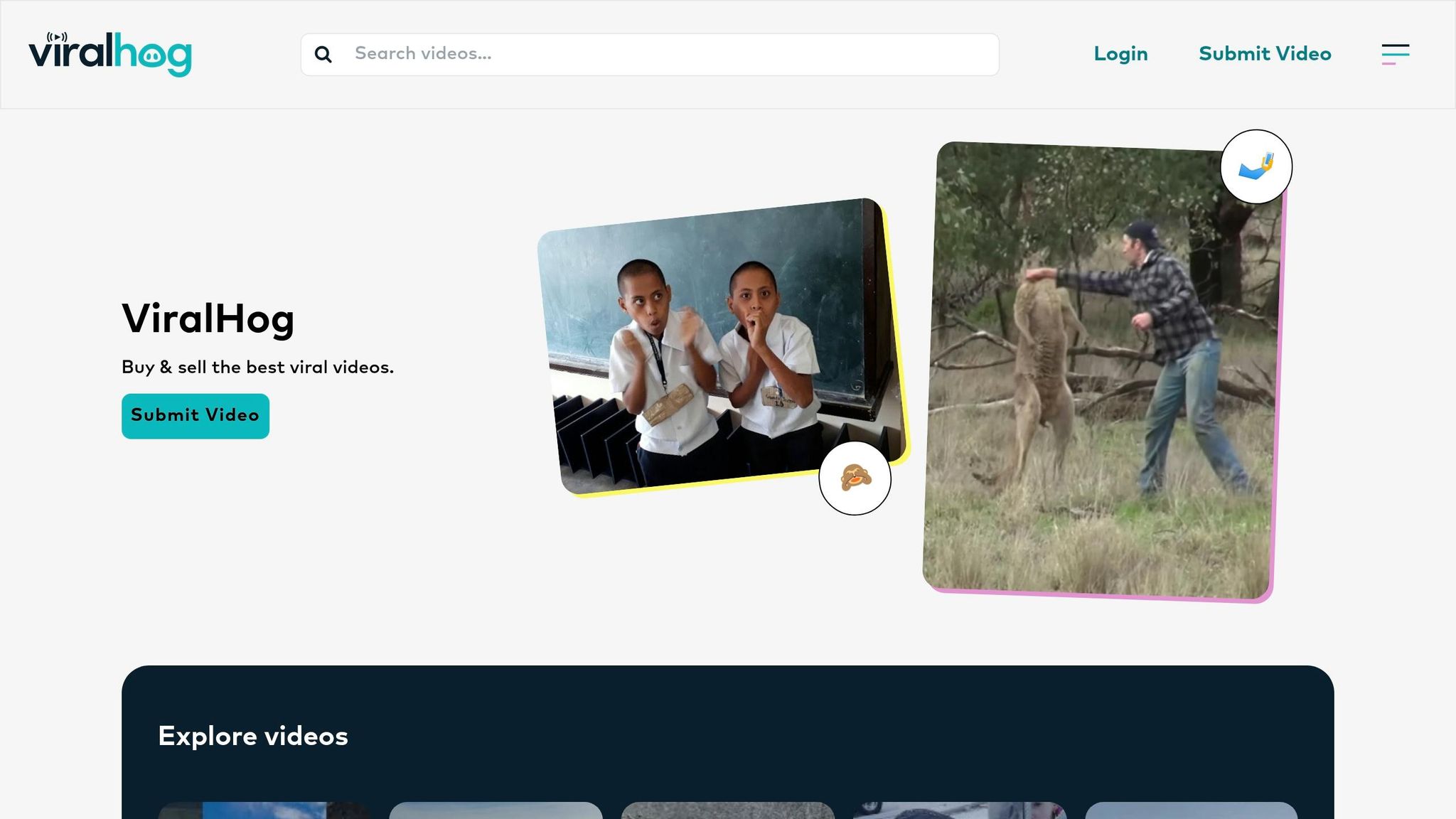Screen dimensions: 1456x819
Task: Click the 'Buy & sell the best viral videos.' tagline
Action: tap(257, 367)
